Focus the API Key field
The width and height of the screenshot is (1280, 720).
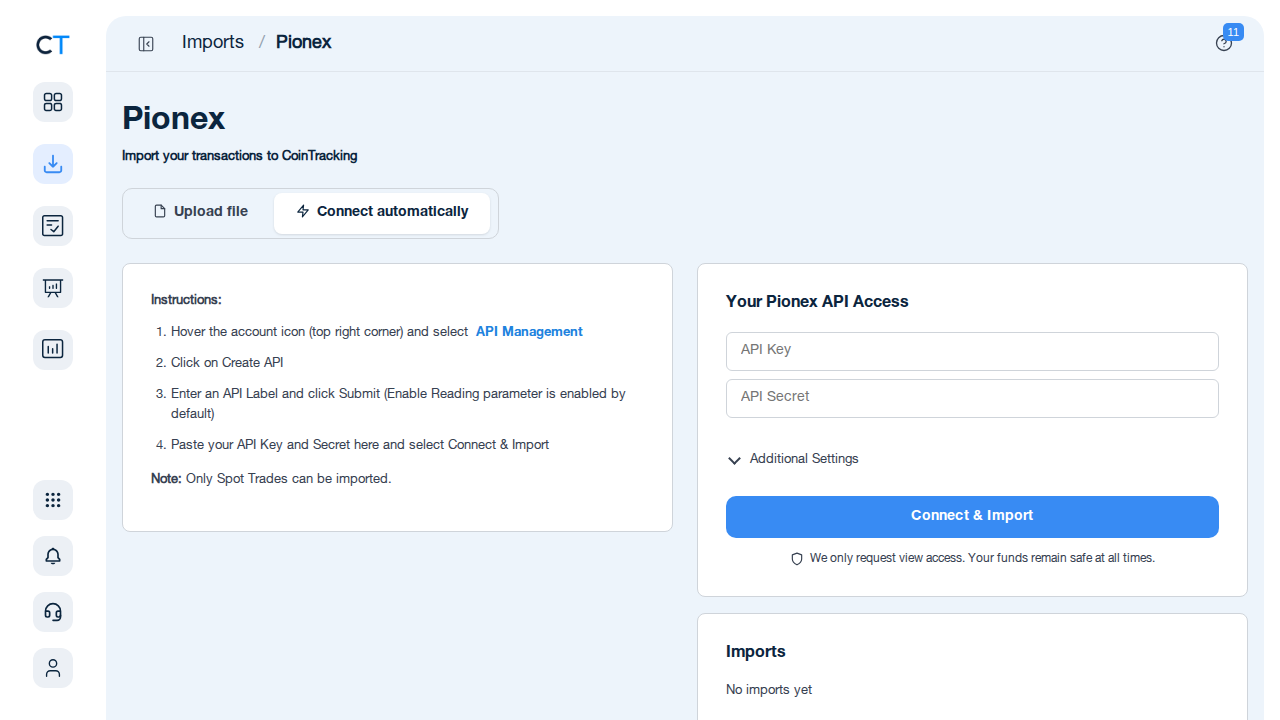click(972, 351)
